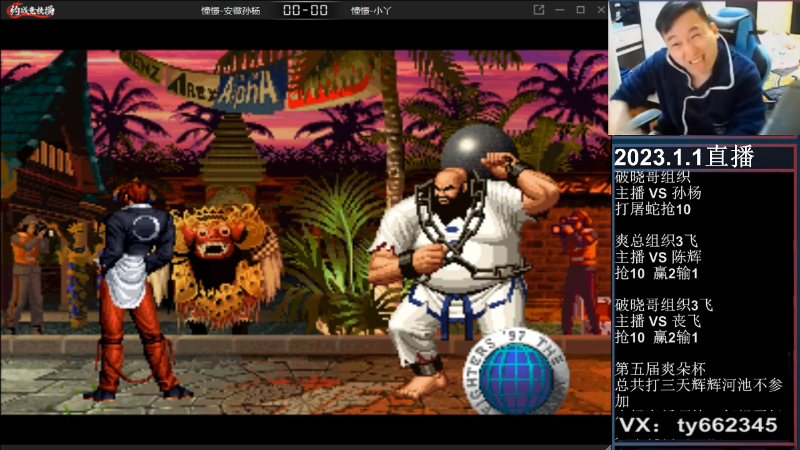Click the 第五届爽朵杯 line
The height and width of the screenshot is (450, 800).
[x=660, y=369]
